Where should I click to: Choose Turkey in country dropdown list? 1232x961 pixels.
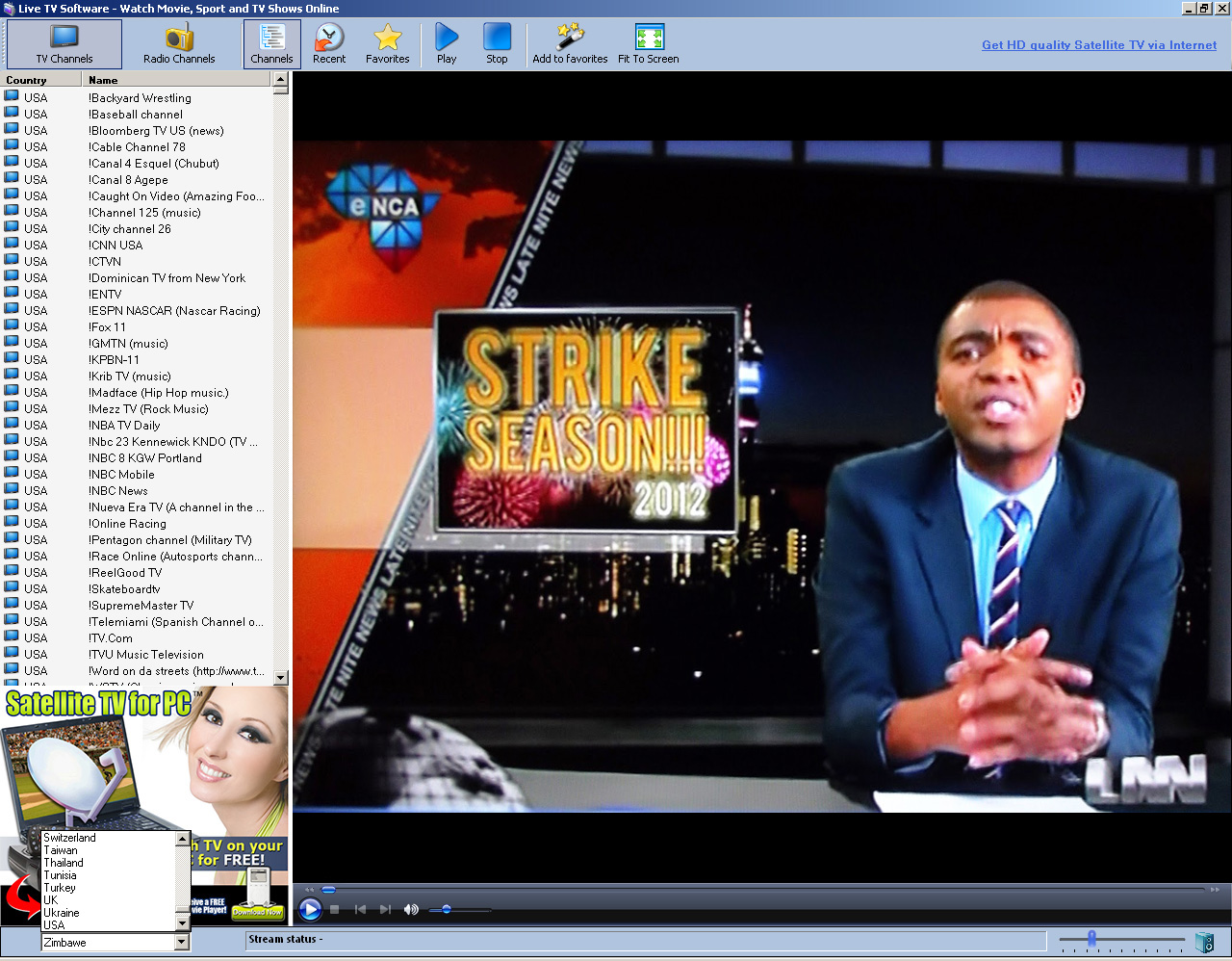tap(108, 888)
